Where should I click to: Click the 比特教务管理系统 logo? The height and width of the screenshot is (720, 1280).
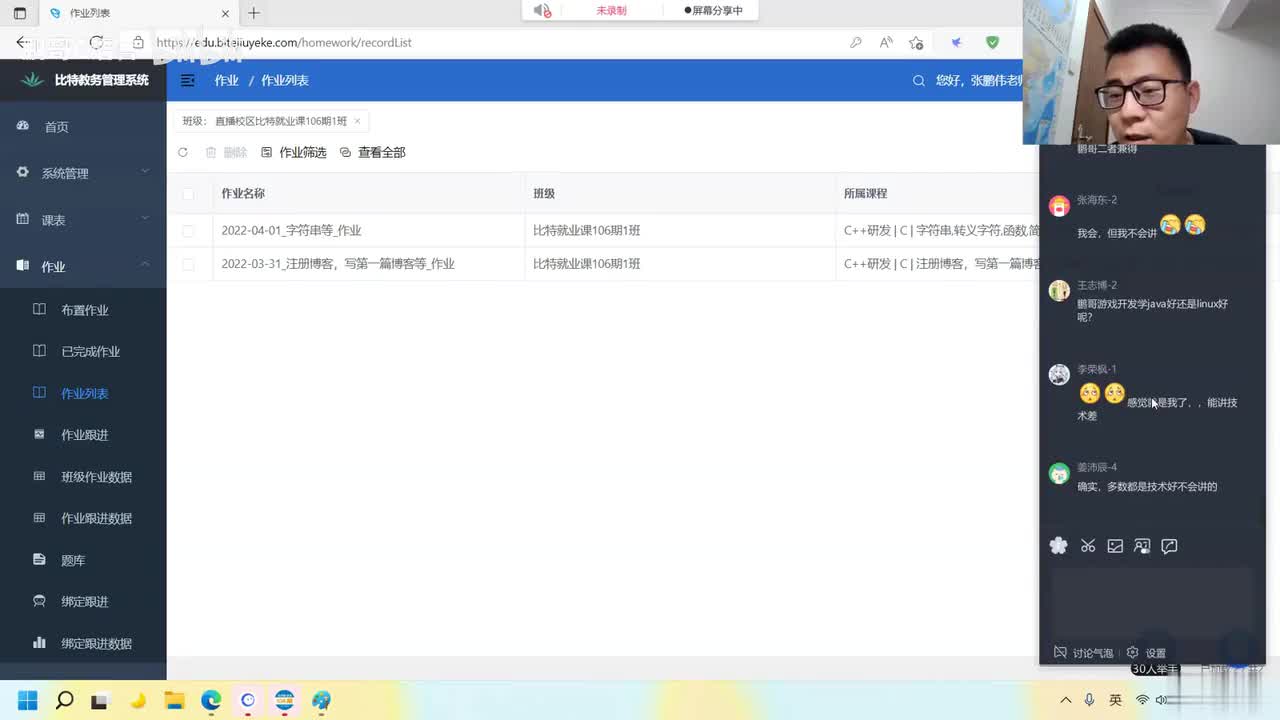(x=84, y=80)
